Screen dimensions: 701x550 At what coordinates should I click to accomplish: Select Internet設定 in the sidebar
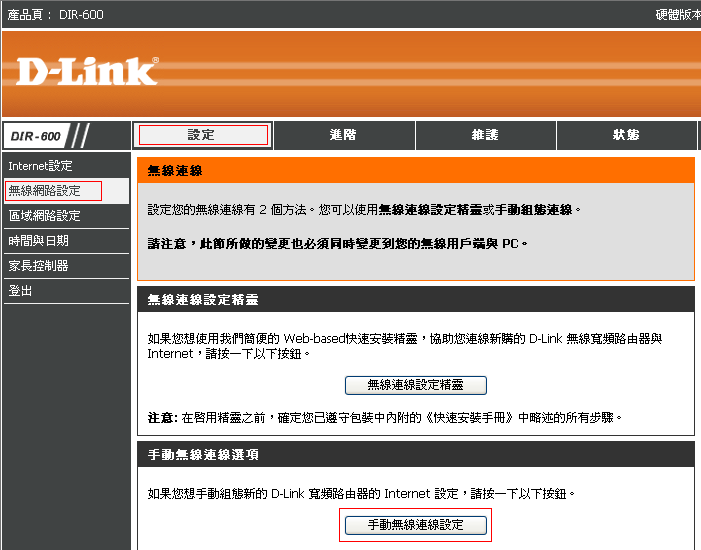click(66, 166)
